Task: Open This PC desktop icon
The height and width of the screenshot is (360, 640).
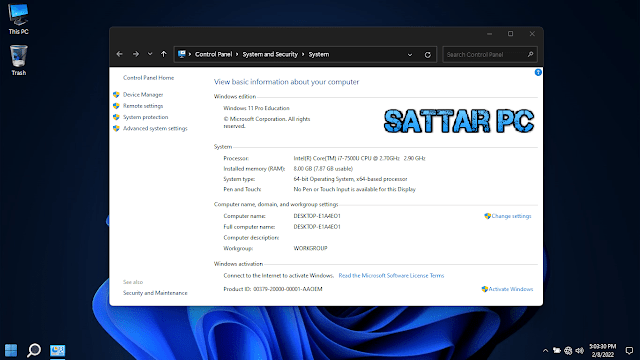Action: coord(18,19)
